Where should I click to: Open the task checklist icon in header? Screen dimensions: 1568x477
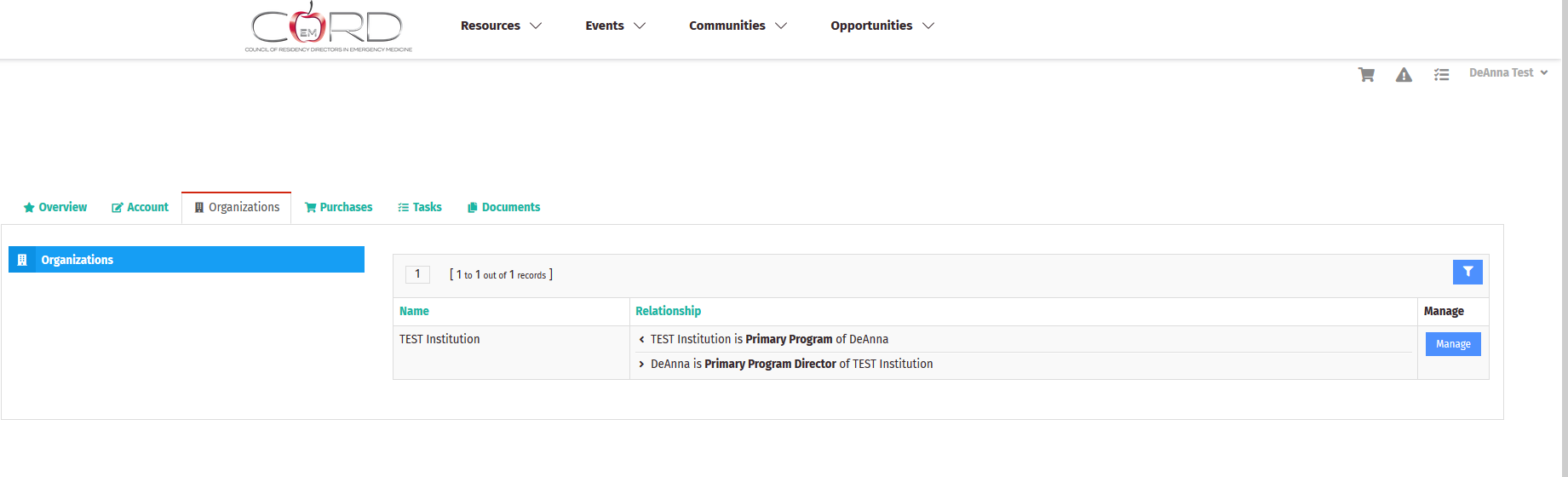point(1441,75)
